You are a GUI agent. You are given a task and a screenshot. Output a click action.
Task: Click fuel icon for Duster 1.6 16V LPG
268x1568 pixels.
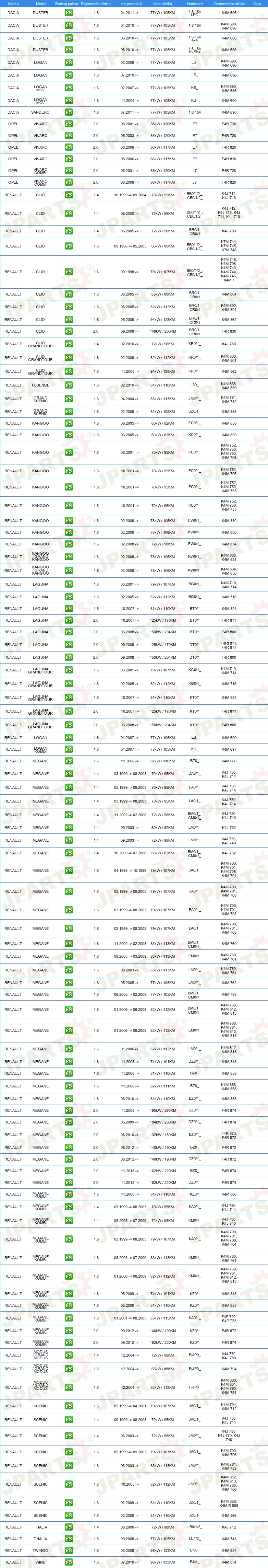click(69, 13)
